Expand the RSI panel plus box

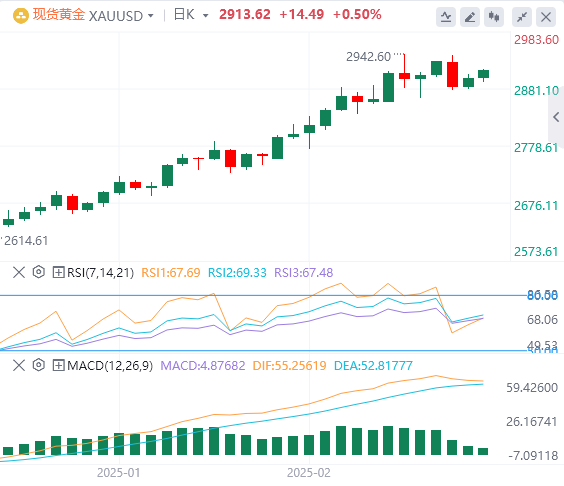tap(58, 272)
